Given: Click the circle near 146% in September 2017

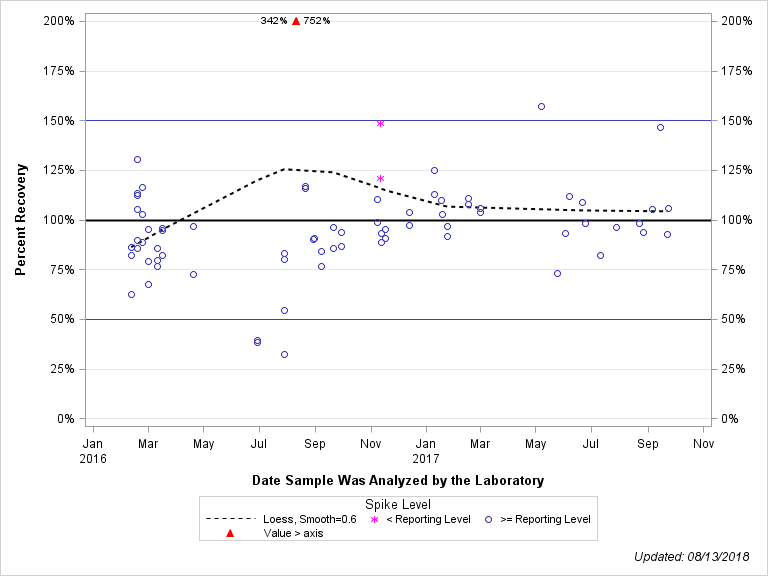Looking at the screenshot, I should (x=660, y=128).
